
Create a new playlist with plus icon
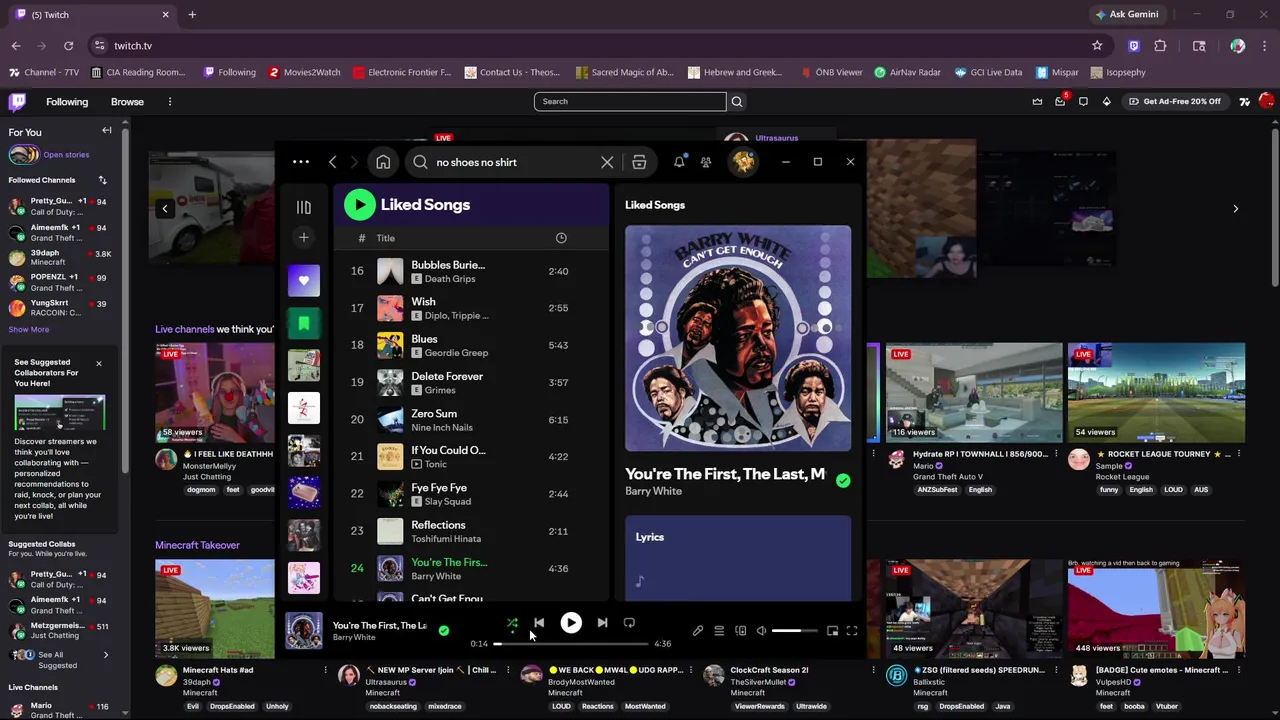[304, 237]
